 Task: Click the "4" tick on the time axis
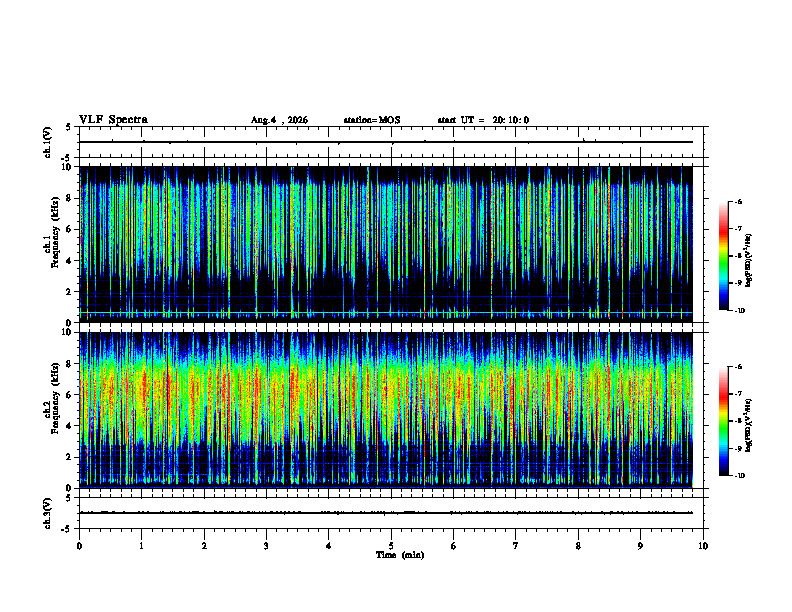point(328,546)
